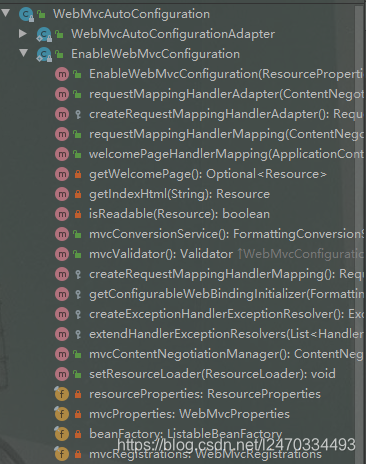Click the public visibility icon on mvcValidator()
Viewport: 366px width, 464px height.
pos(77,254)
